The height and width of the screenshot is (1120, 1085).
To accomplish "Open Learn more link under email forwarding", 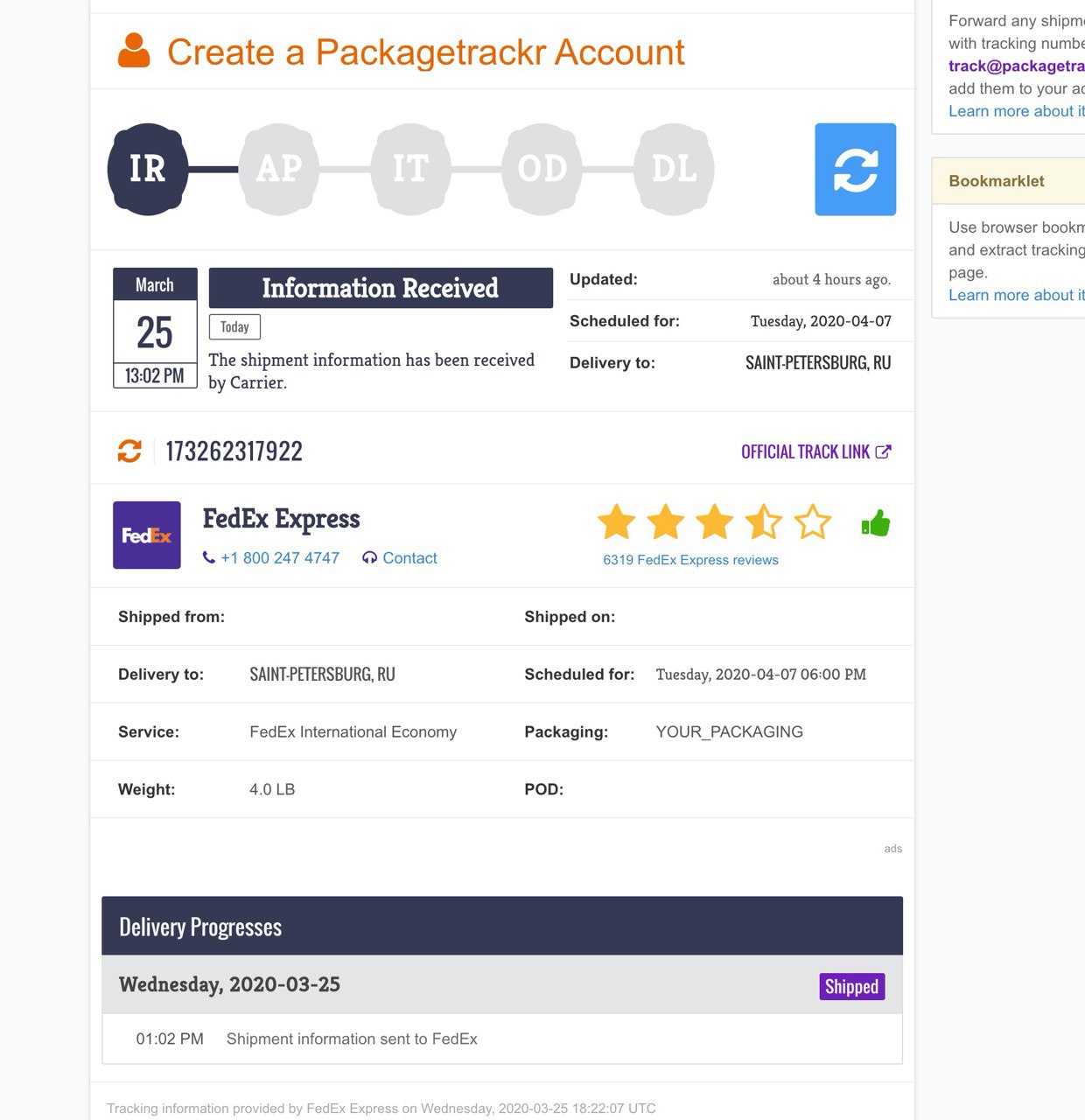I will tap(1017, 111).
